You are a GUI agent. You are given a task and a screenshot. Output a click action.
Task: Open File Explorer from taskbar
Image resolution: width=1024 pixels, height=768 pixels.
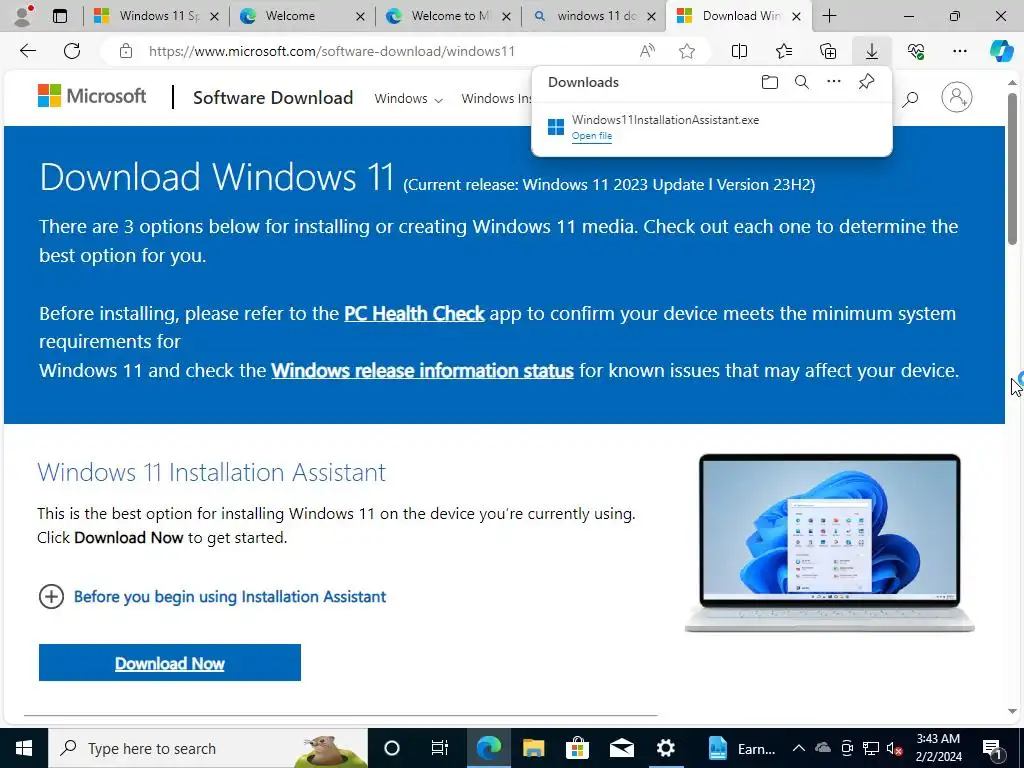point(533,748)
